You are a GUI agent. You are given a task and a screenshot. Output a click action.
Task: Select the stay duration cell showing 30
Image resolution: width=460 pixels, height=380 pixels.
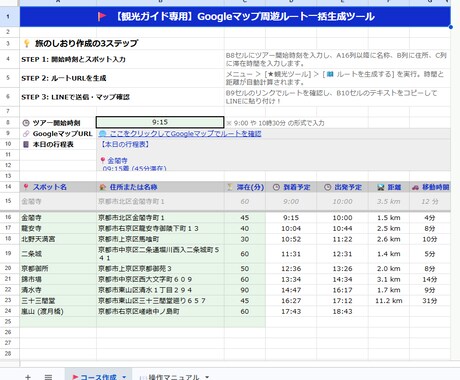click(x=245, y=239)
